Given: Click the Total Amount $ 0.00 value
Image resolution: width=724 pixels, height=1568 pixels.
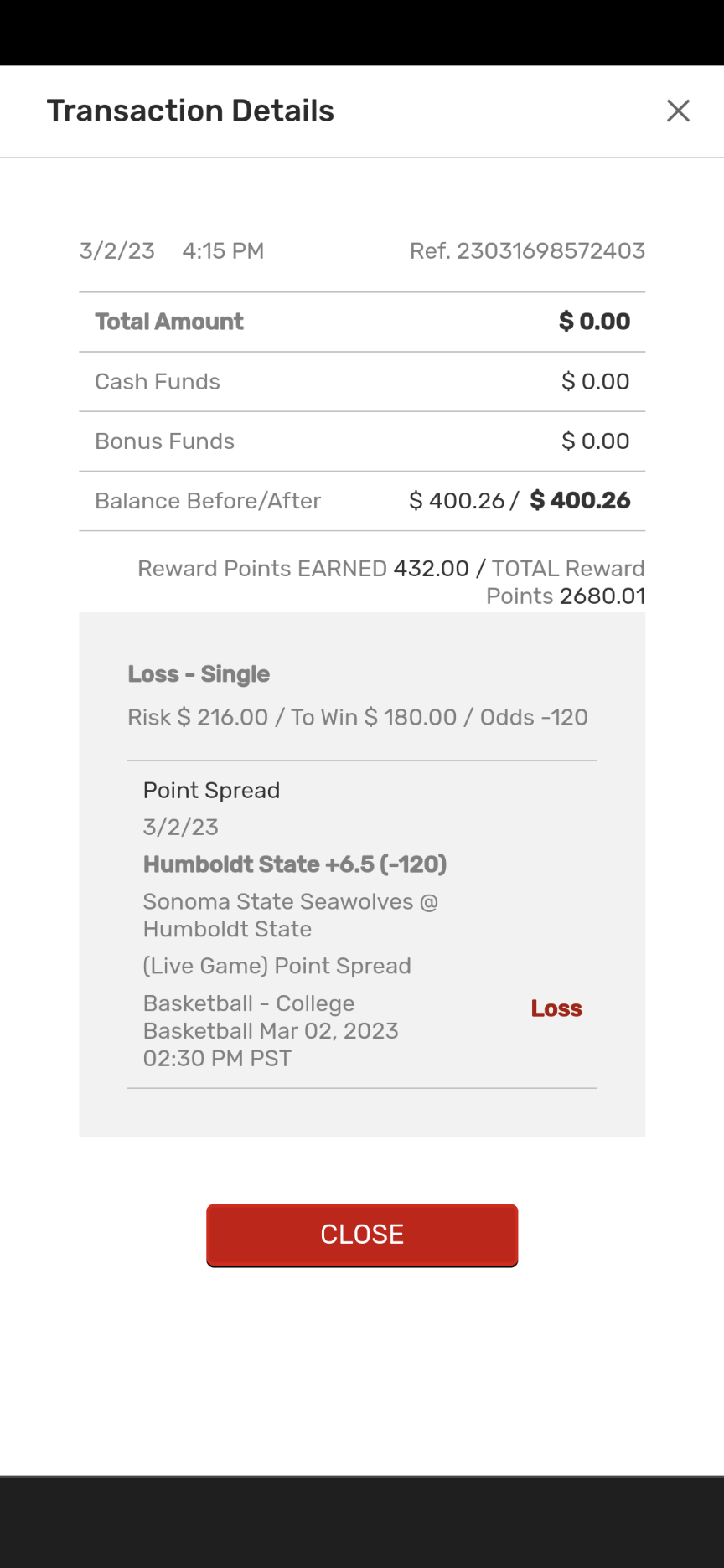Looking at the screenshot, I should coord(594,322).
